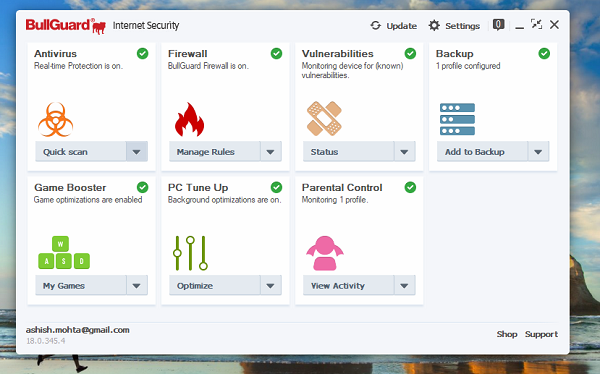Expand the Status dropdown arrow
This screenshot has width=600, height=374.
404,152
